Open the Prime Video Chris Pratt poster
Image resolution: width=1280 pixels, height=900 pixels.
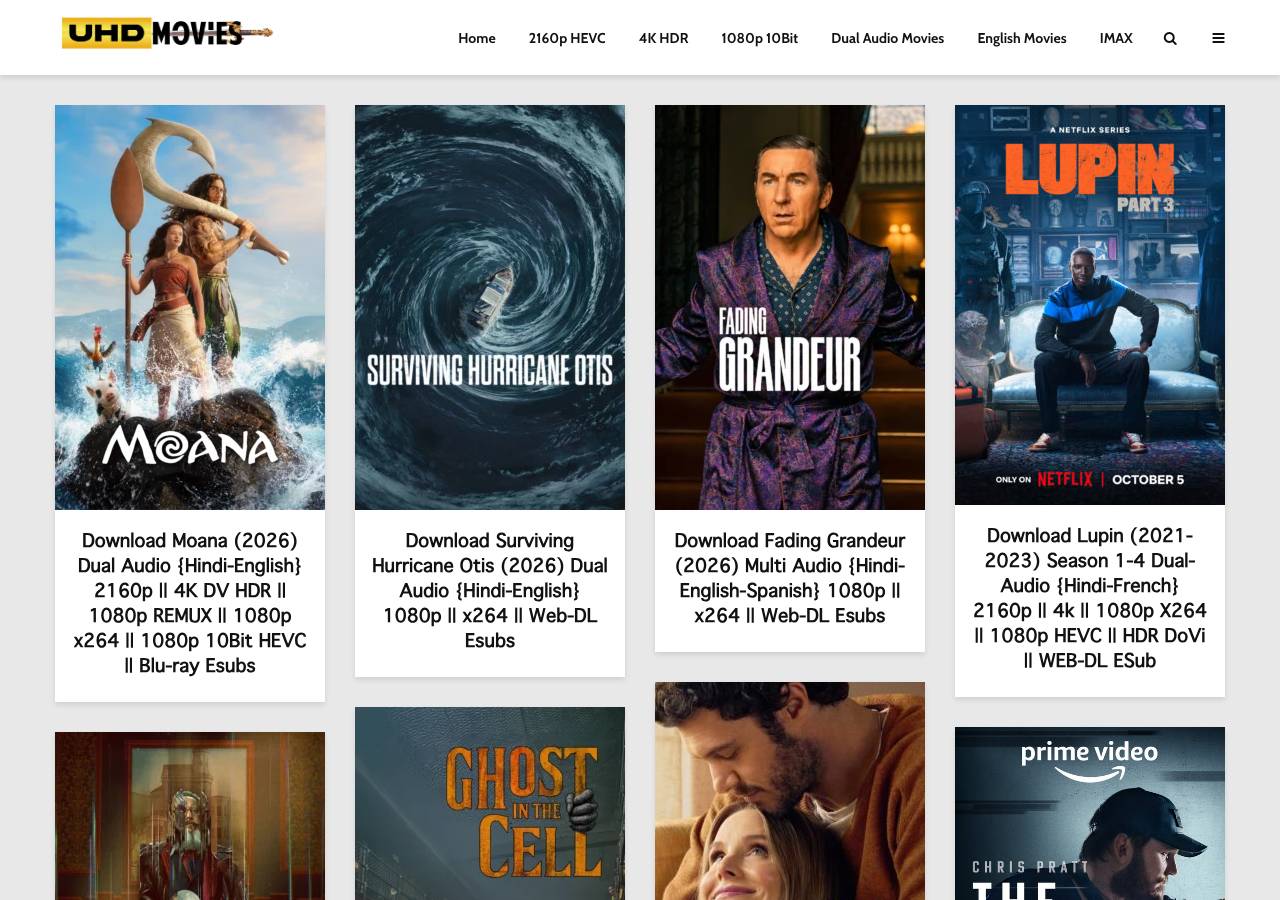point(1090,813)
